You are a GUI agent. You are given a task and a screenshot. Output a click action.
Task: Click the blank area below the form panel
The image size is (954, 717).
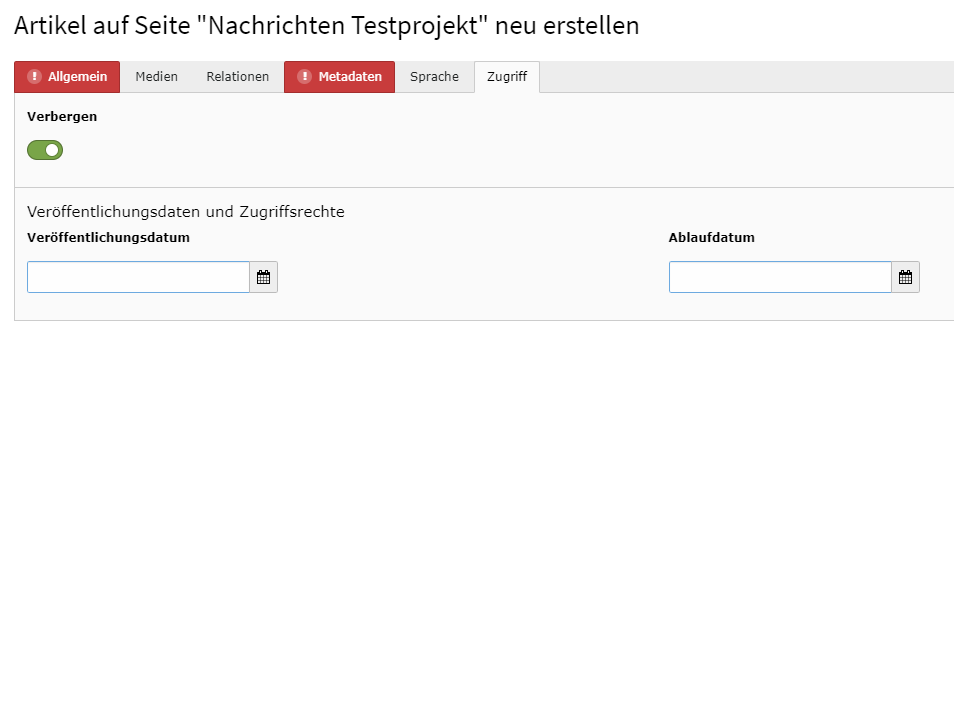(x=477, y=500)
